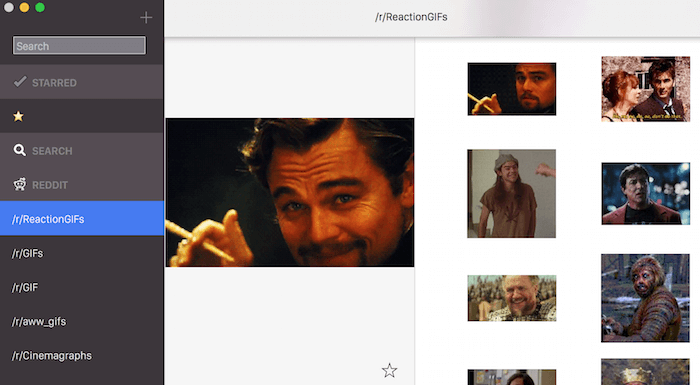
Task: Select /r/ReactionGIFs in the sidebar
Action: coord(82,218)
